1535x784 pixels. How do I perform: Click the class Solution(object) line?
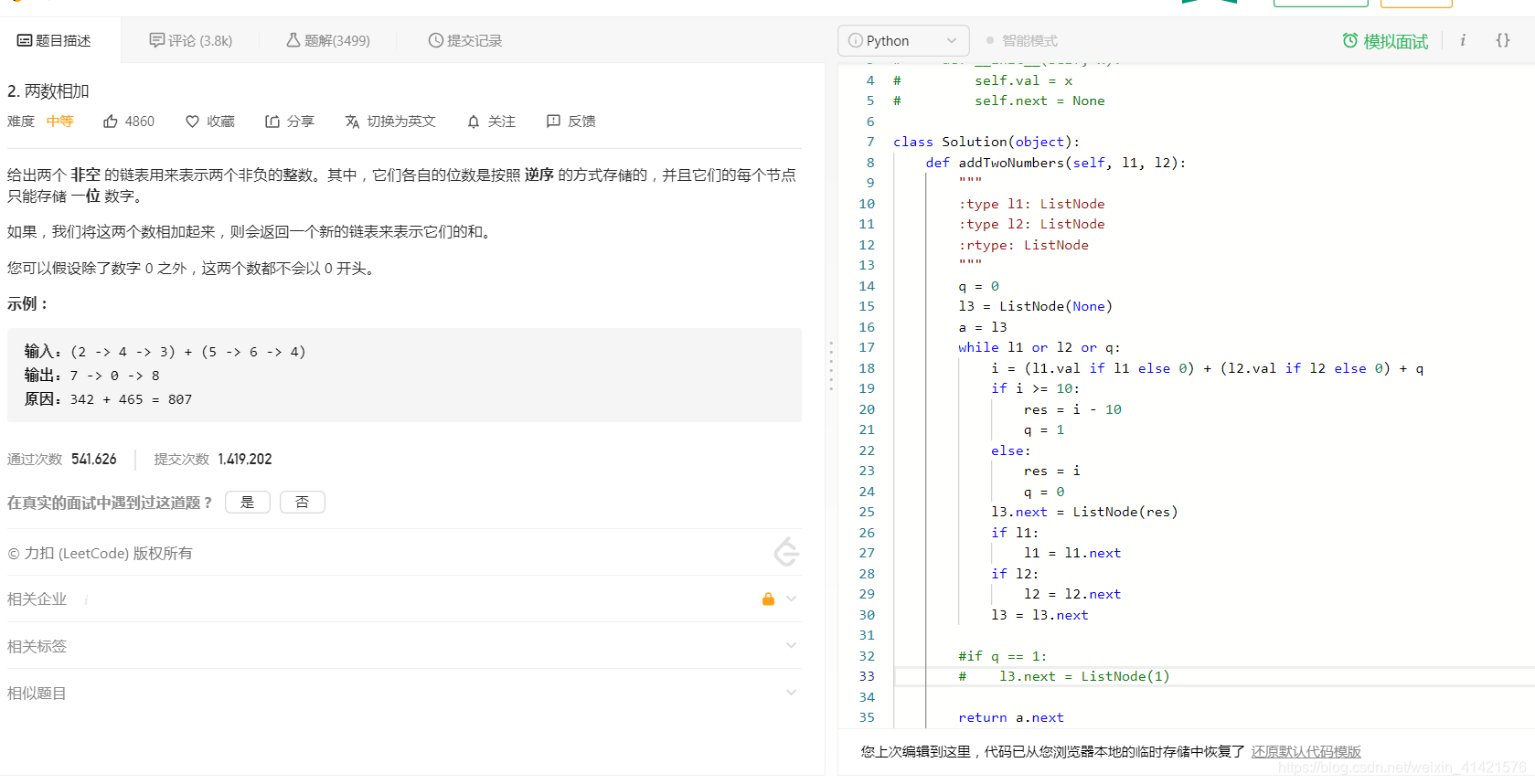pyautogui.click(x=986, y=142)
